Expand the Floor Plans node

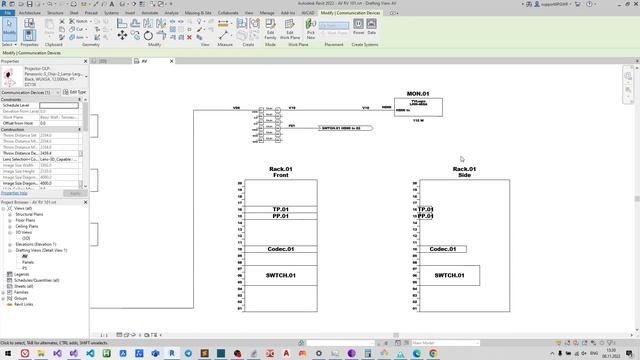[x=10, y=220]
